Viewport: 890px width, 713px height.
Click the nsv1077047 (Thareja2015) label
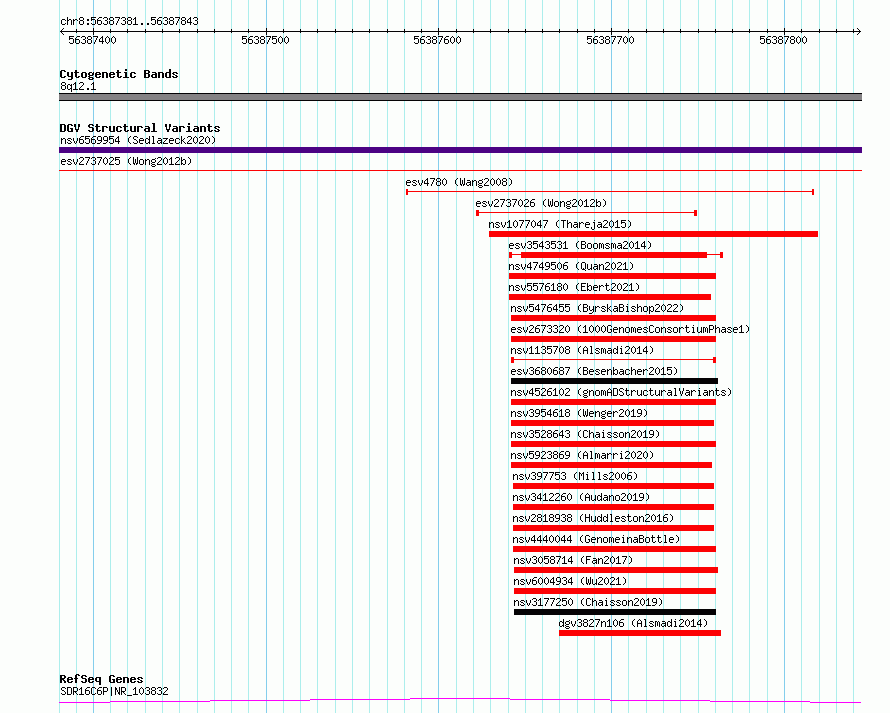coord(560,224)
